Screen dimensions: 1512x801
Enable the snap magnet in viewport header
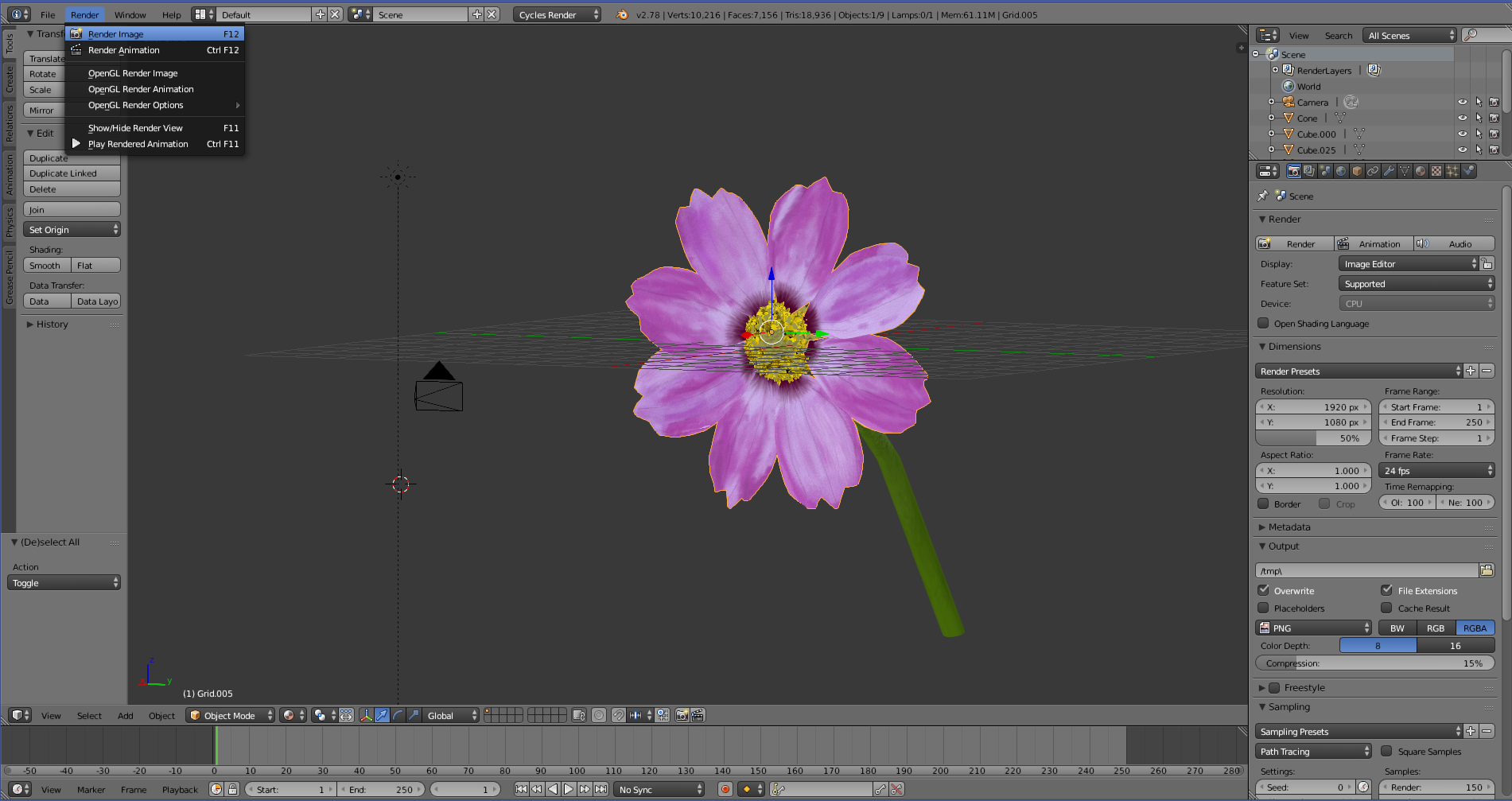619,715
